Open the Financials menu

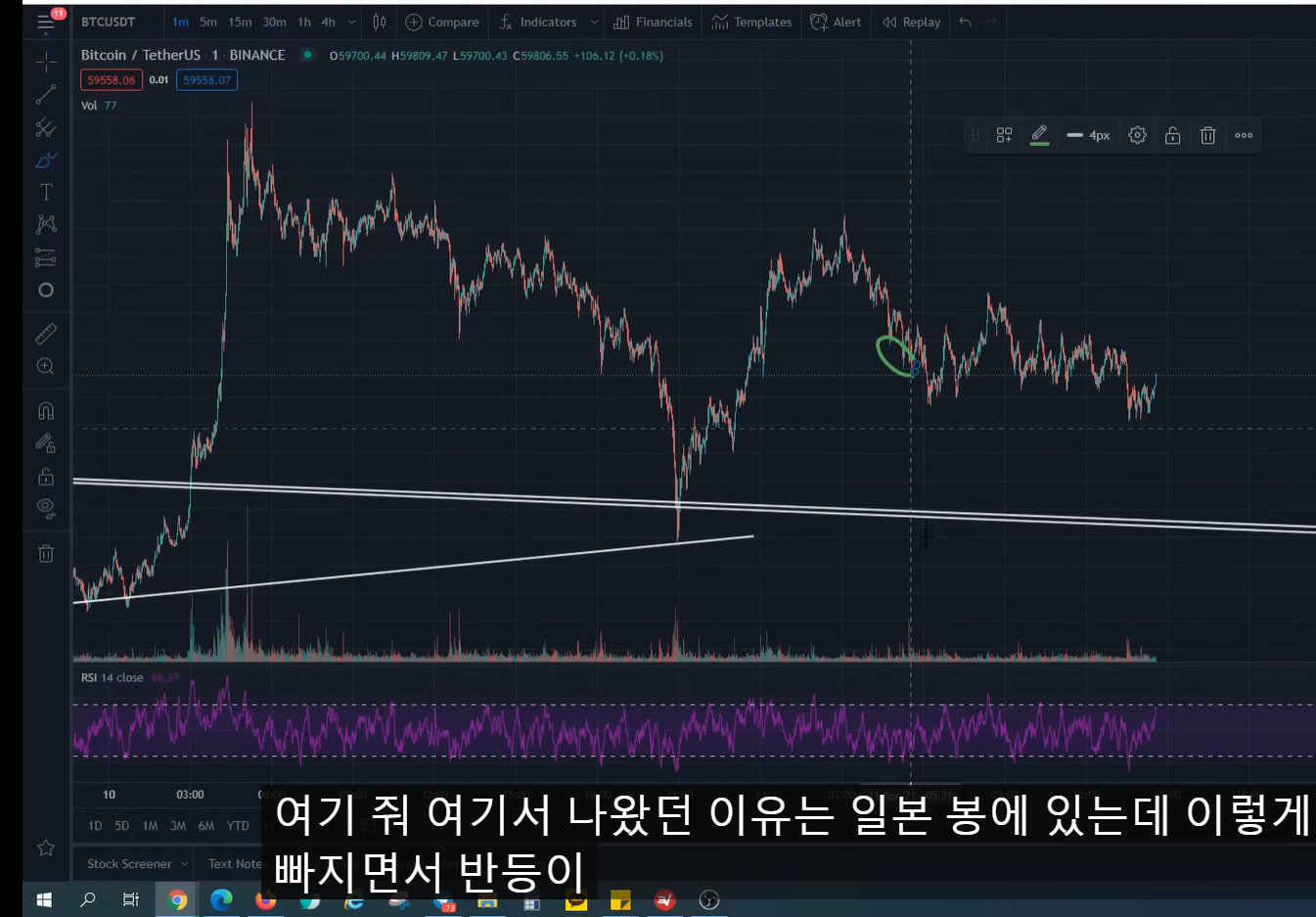tap(653, 22)
